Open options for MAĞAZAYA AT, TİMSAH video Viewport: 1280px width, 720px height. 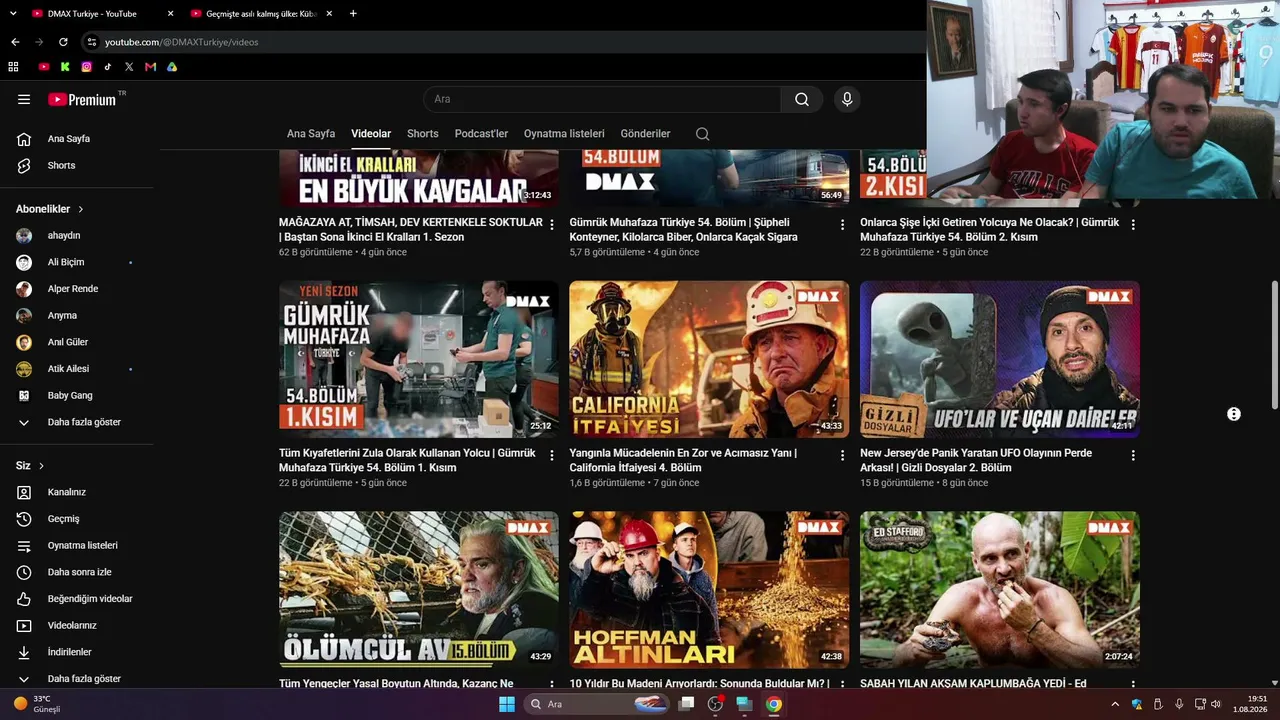[x=552, y=225]
